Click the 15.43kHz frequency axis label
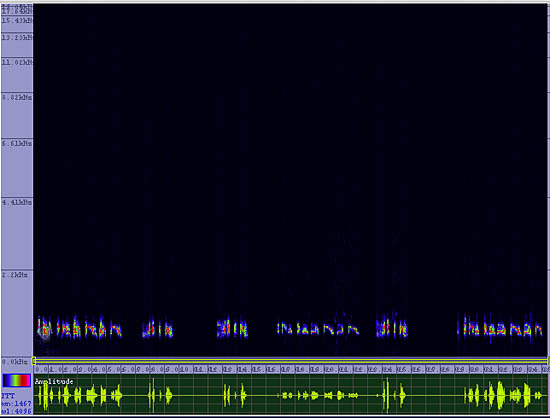 [17, 21]
